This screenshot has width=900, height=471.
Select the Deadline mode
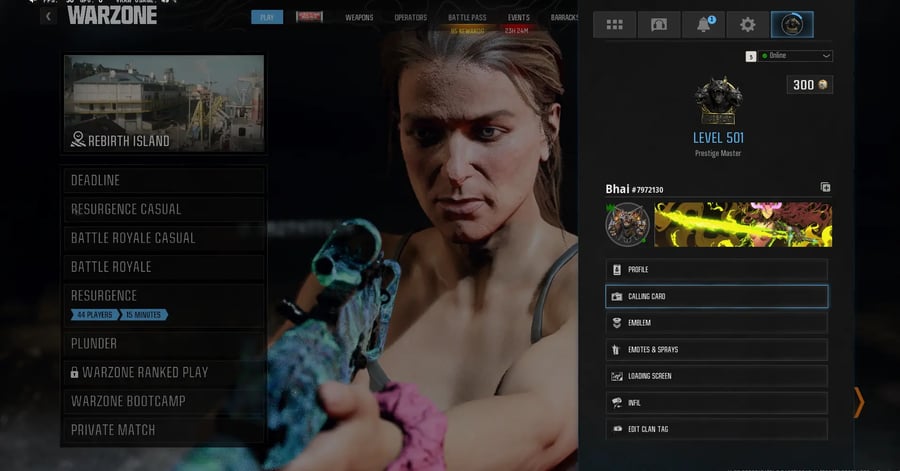pos(164,181)
